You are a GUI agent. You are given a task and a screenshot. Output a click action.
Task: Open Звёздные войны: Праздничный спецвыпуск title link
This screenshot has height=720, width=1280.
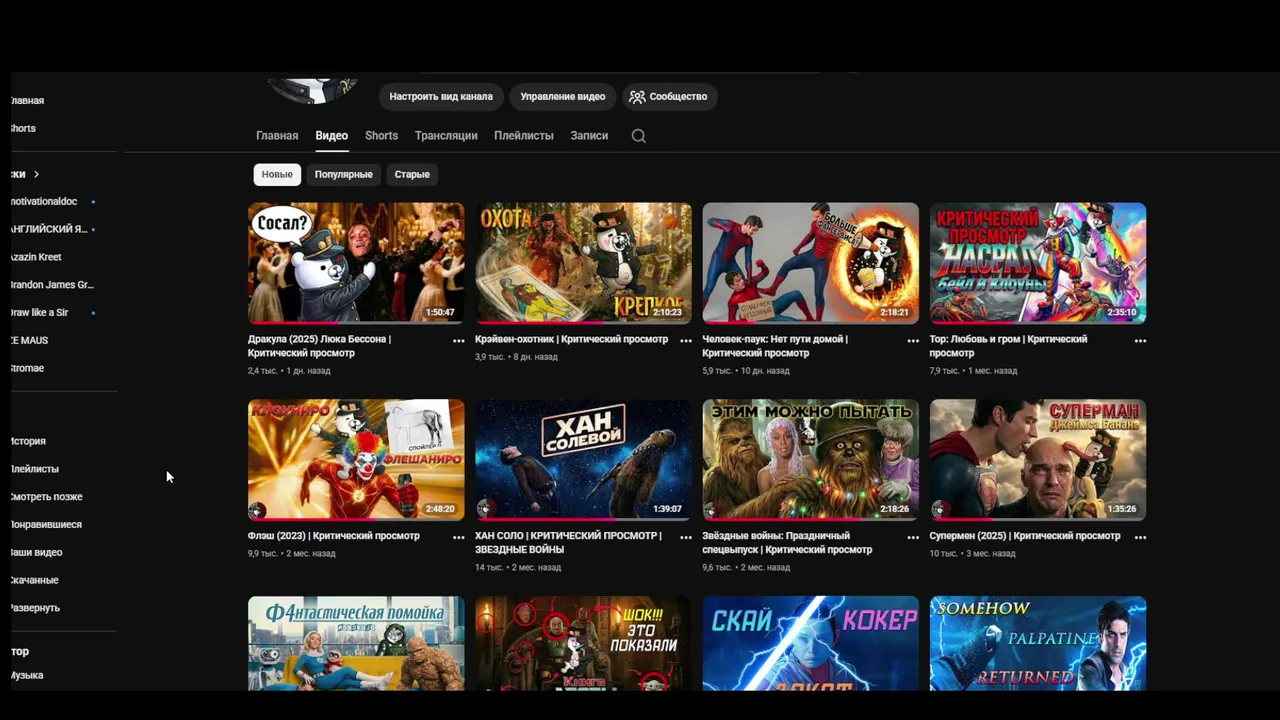[787, 543]
